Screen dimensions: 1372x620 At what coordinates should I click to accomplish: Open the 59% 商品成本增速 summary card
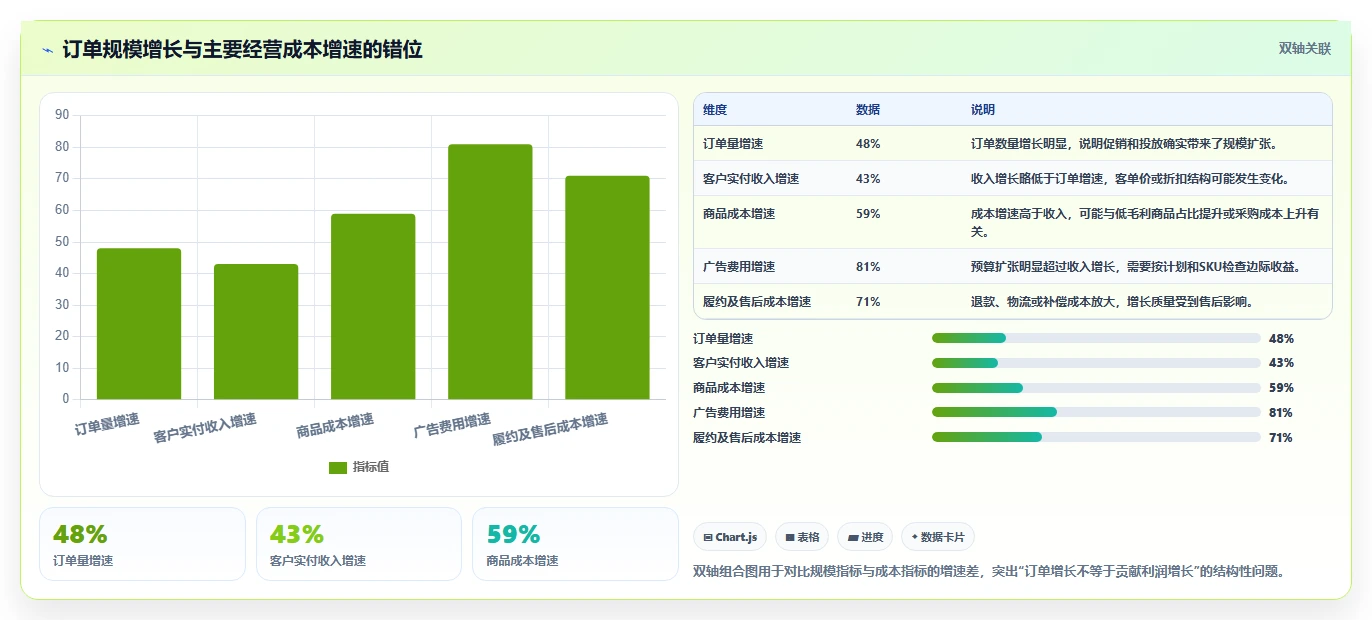click(575, 544)
